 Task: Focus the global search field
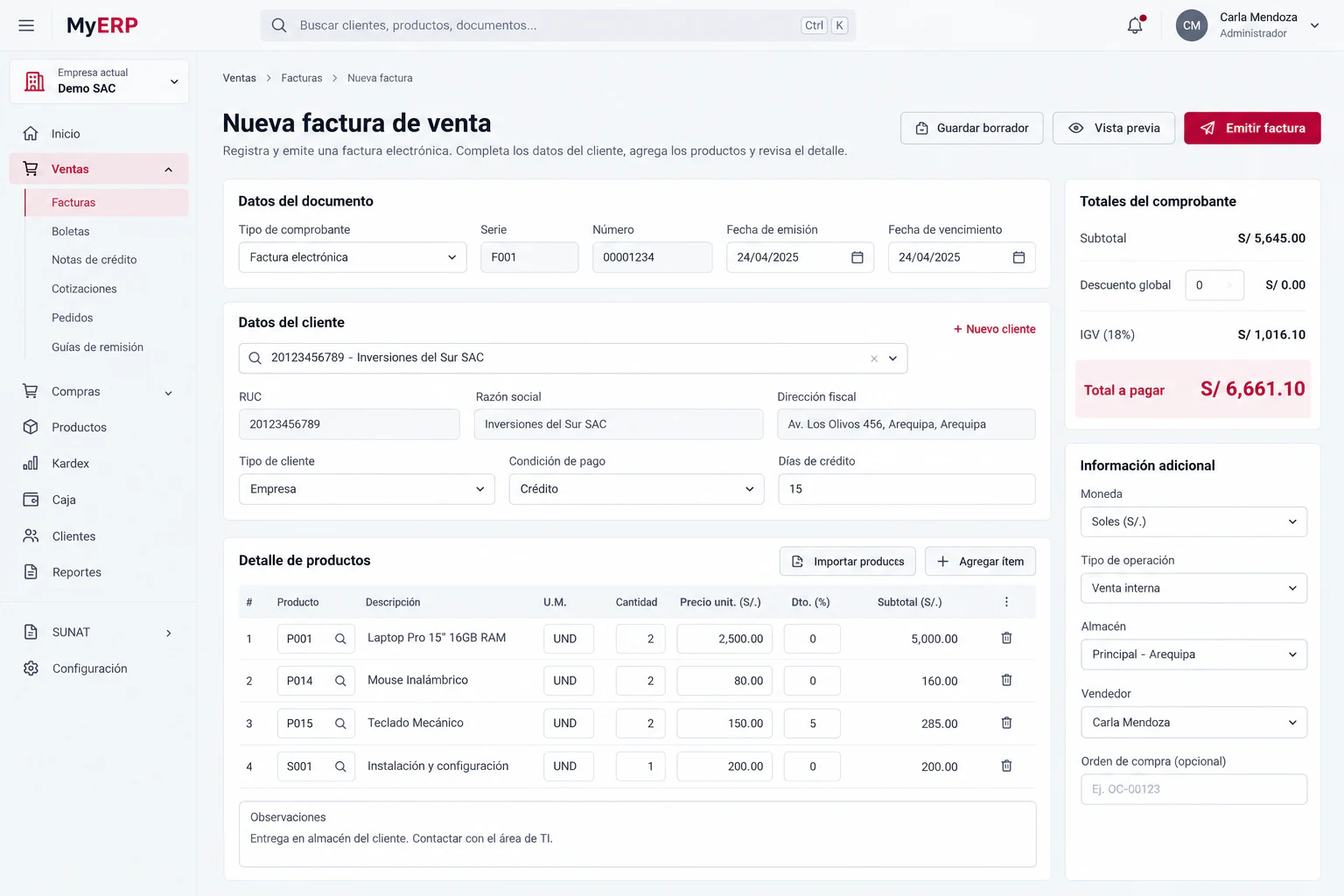coord(557,25)
